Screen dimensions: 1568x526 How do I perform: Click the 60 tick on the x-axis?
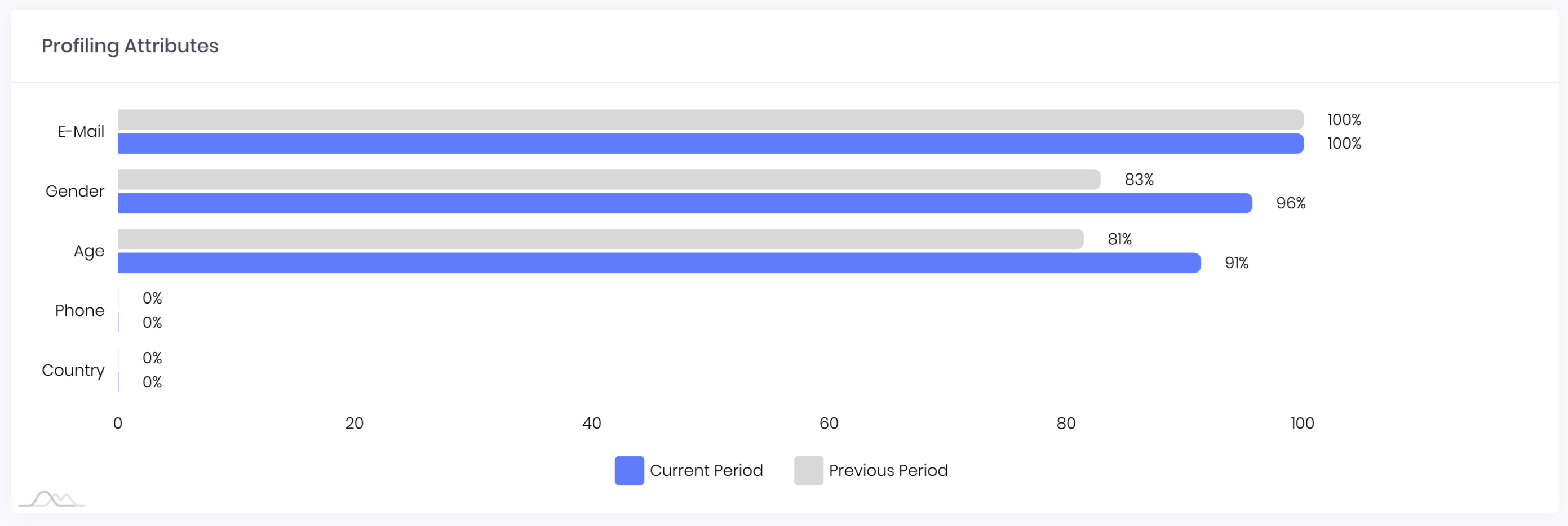coord(829,424)
